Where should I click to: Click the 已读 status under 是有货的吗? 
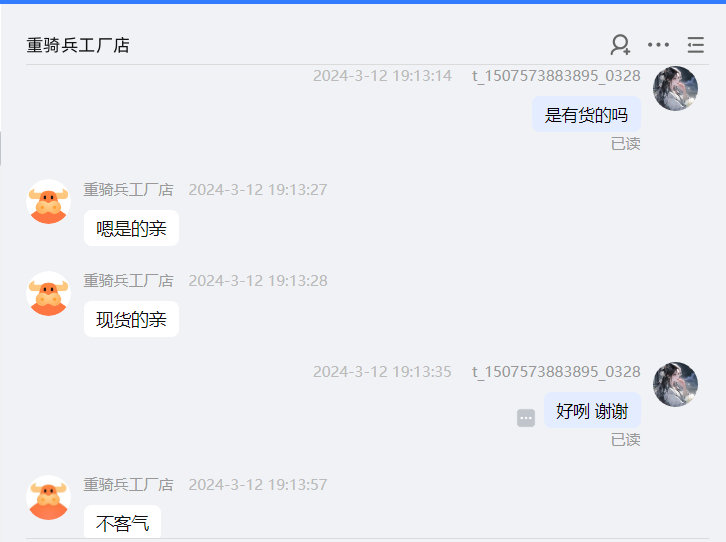[x=626, y=144]
